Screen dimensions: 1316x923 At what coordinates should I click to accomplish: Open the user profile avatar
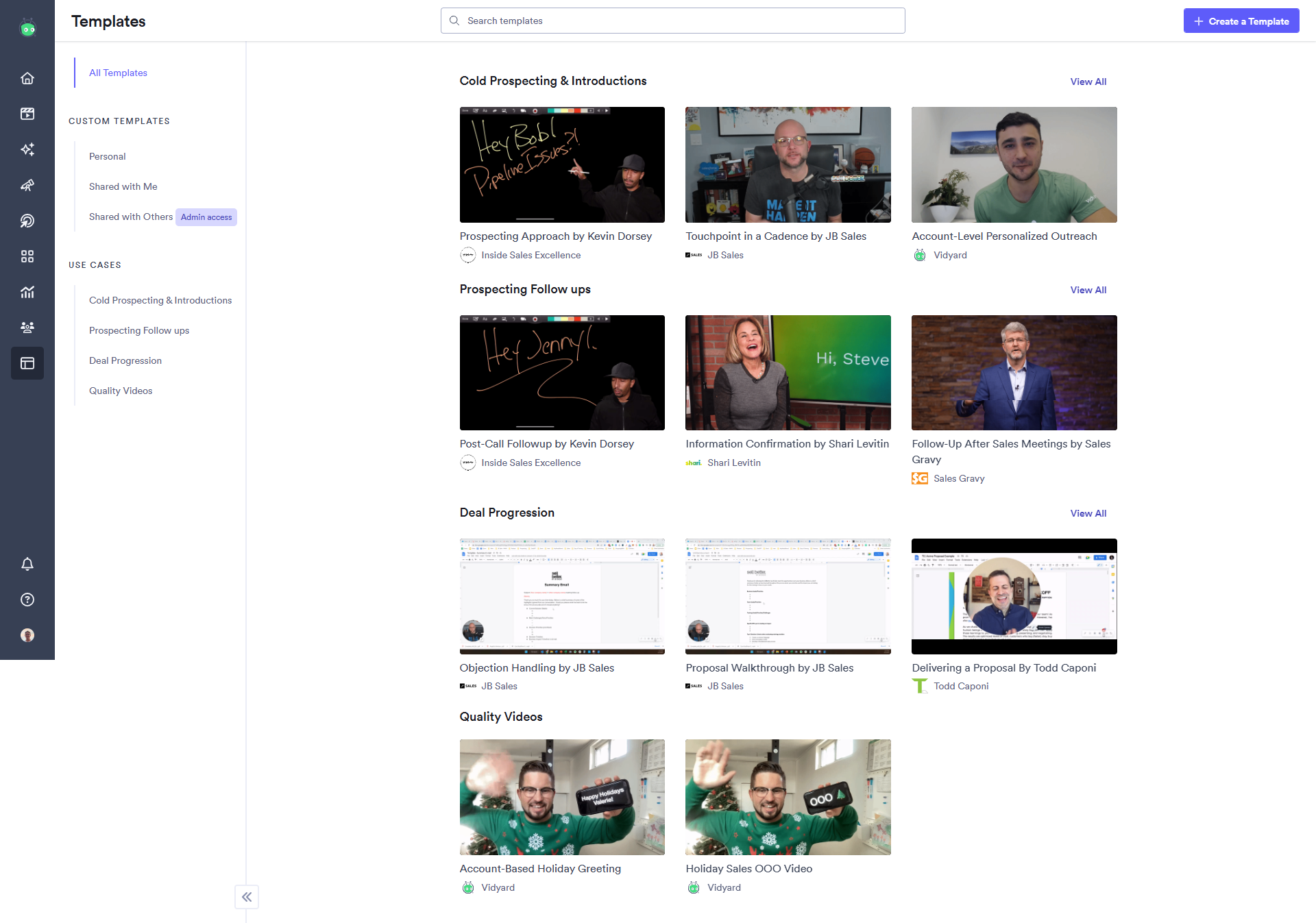point(27,635)
